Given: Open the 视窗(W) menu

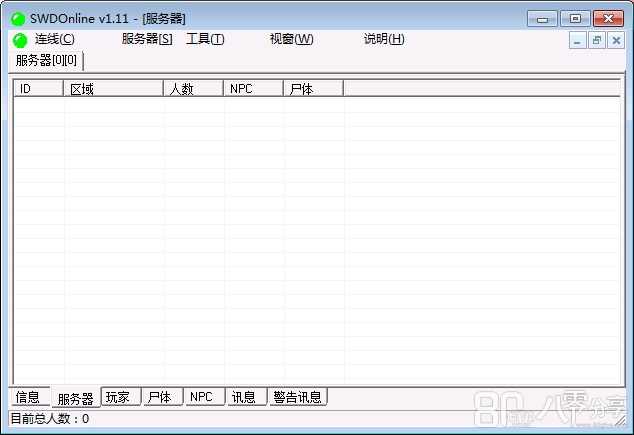Looking at the screenshot, I should coord(292,39).
